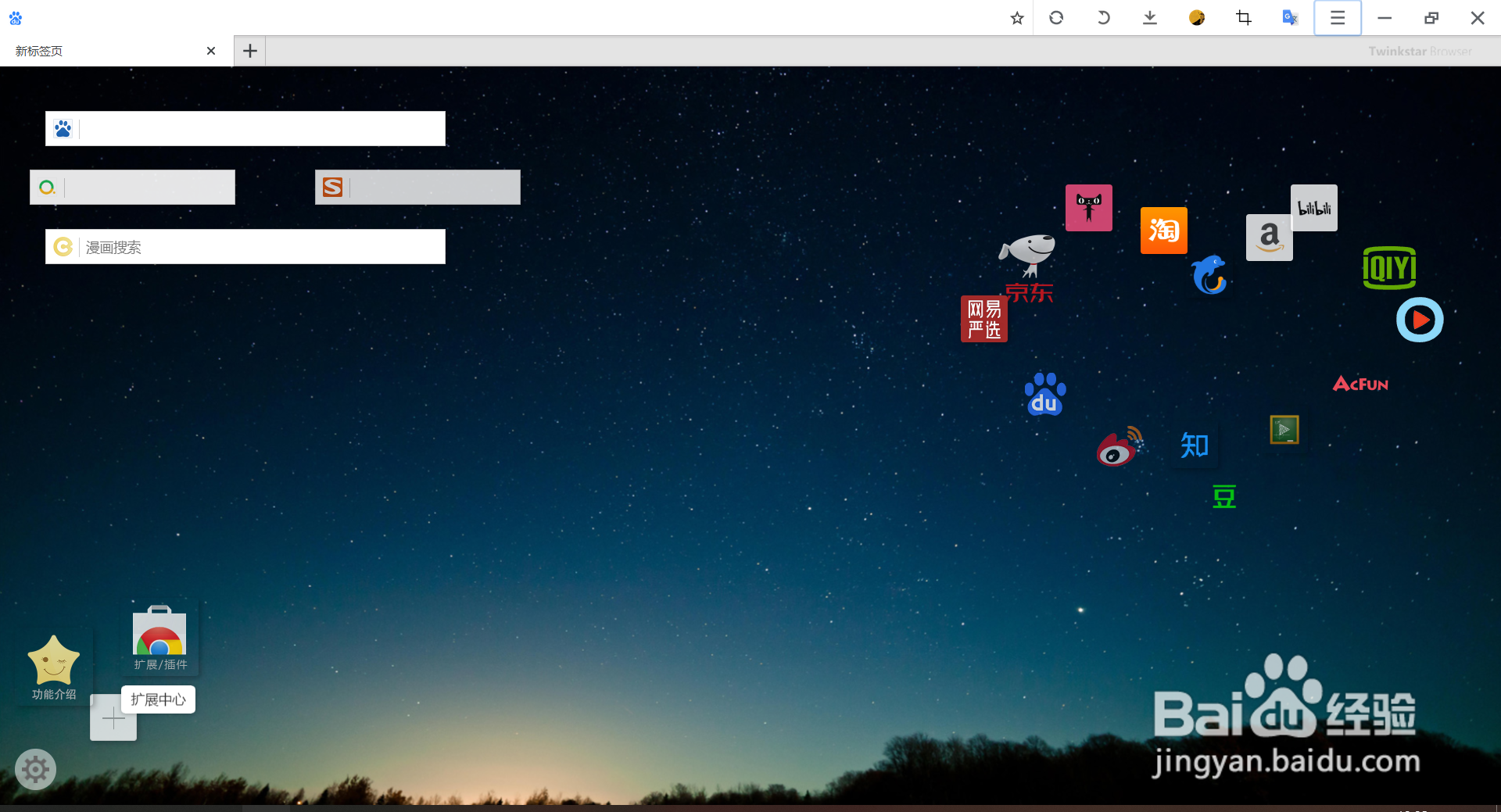Open the 网易严选 shortcut icon
This screenshot has height=812, width=1501.
click(x=984, y=319)
